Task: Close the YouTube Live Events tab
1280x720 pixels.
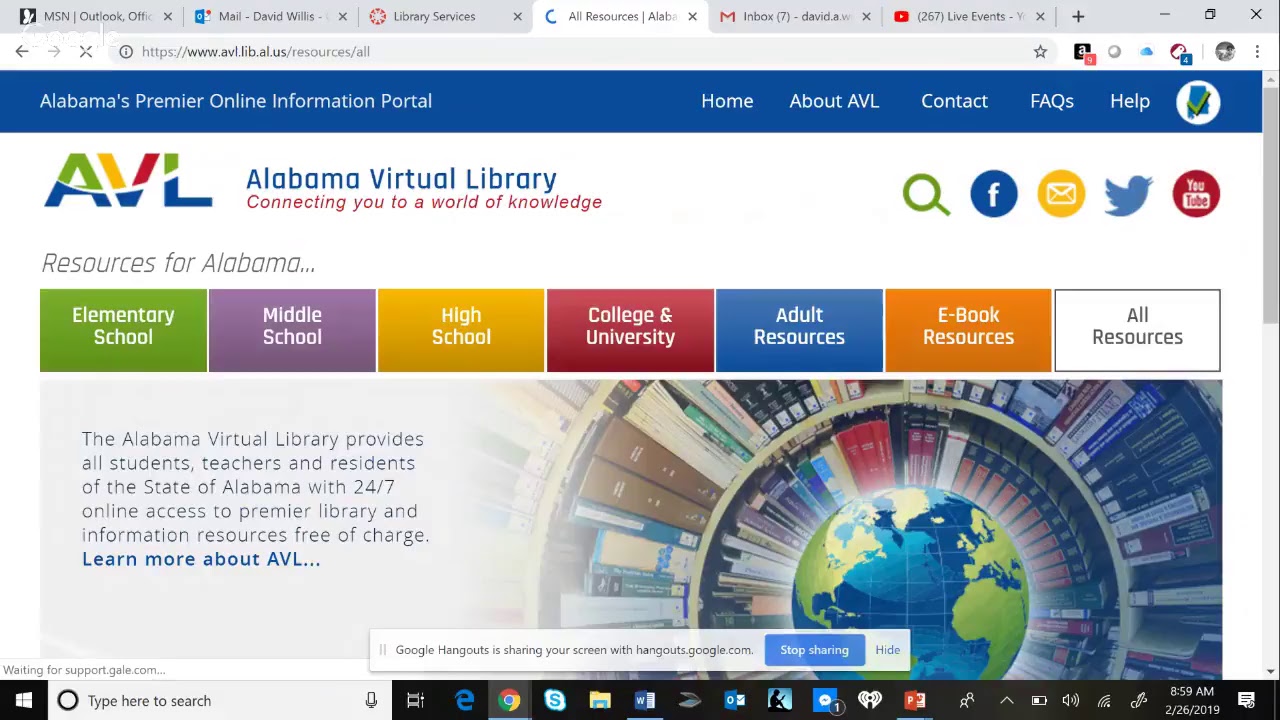Action: 1040,16
